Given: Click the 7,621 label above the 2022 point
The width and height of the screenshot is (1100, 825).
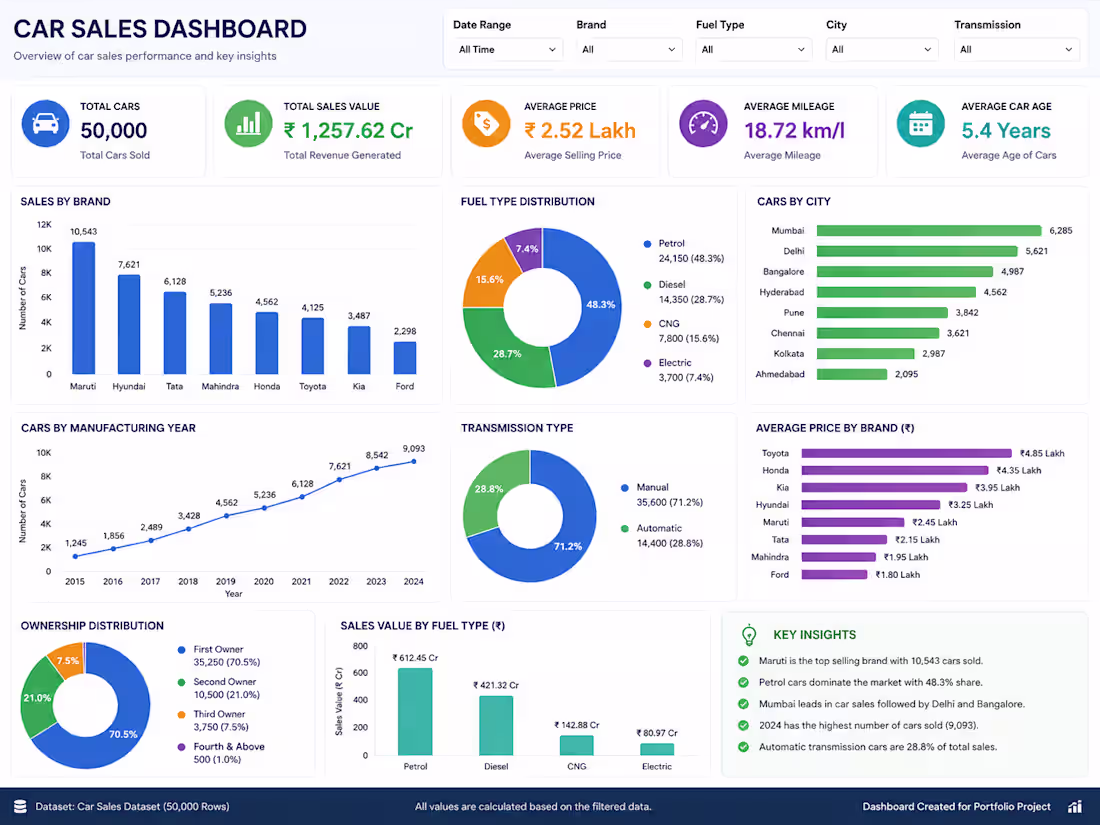Looking at the screenshot, I should pos(340,467).
